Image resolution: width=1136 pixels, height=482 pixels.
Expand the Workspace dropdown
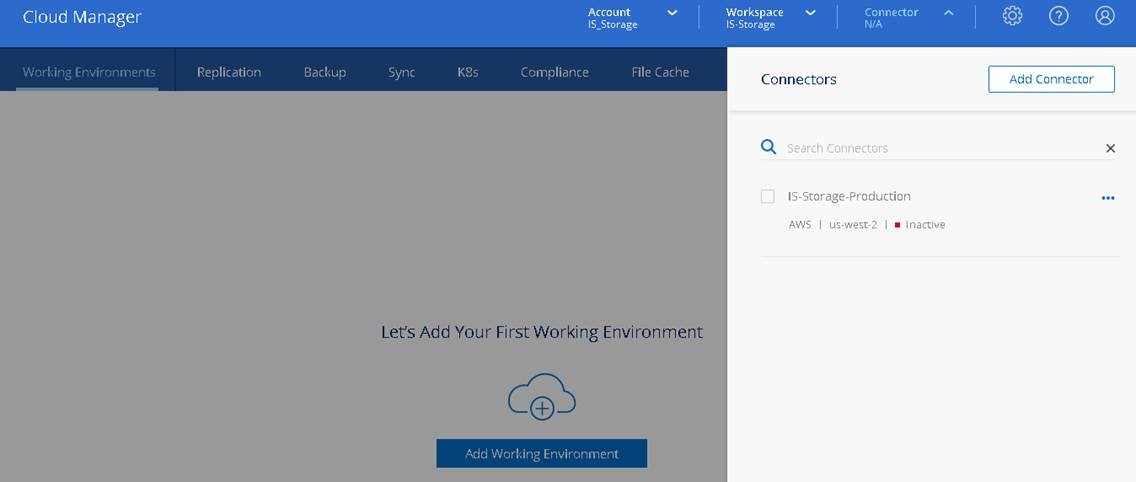810,13
